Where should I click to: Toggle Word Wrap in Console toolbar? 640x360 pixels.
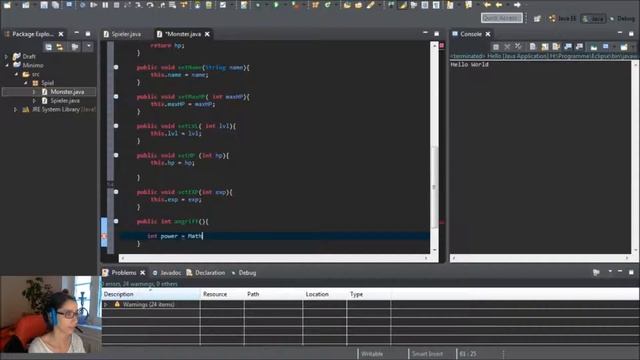556,47
